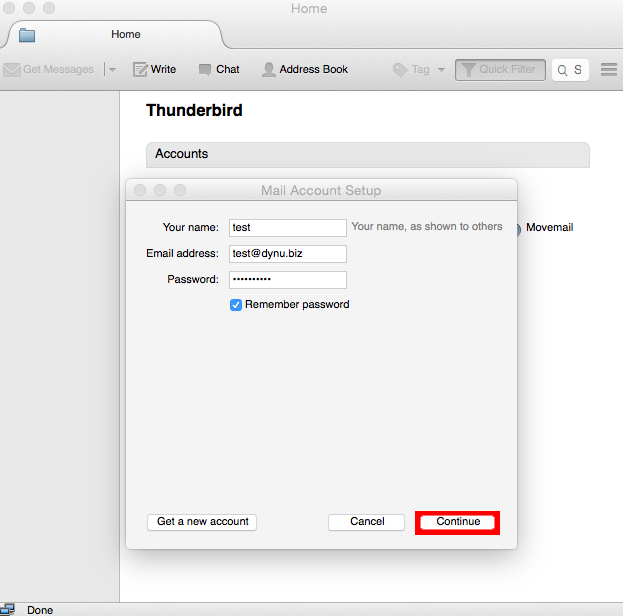Click the folder icon in Home tab
This screenshot has height=616, width=623.
click(x=27, y=35)
